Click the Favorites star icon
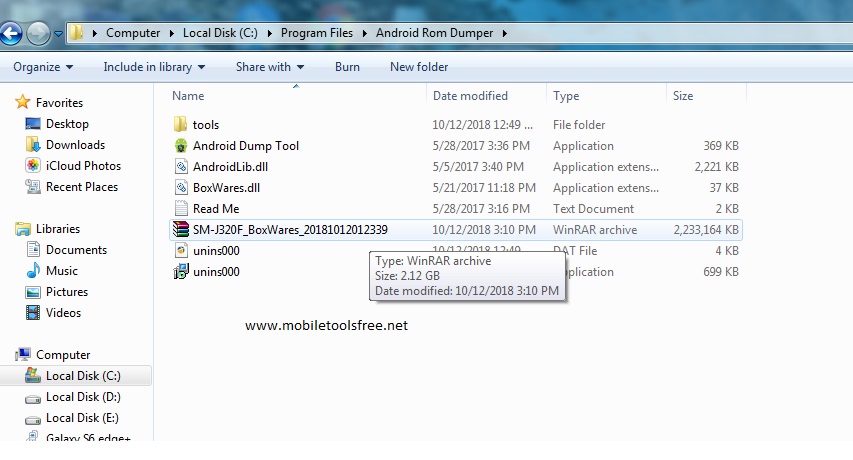 coord(22,102)
